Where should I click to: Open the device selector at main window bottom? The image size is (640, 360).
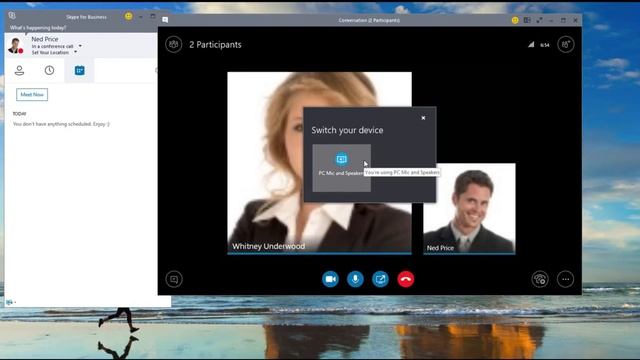[11, 302]
